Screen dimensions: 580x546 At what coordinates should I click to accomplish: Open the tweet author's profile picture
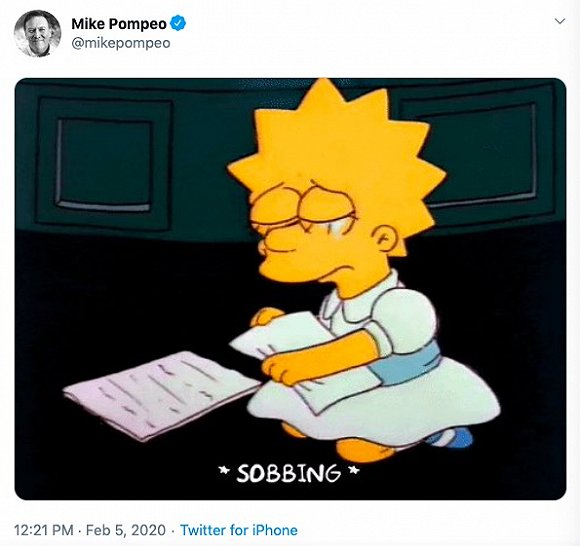point(37,33)
